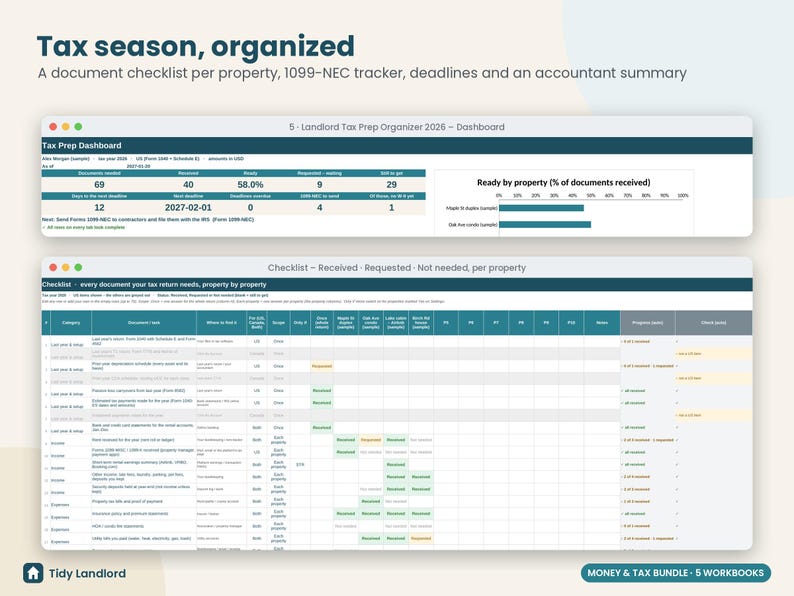The image size is (794, 596).
Task: Click Oak Ave Received in Property tax bills row
Action: tap(371, 501)
